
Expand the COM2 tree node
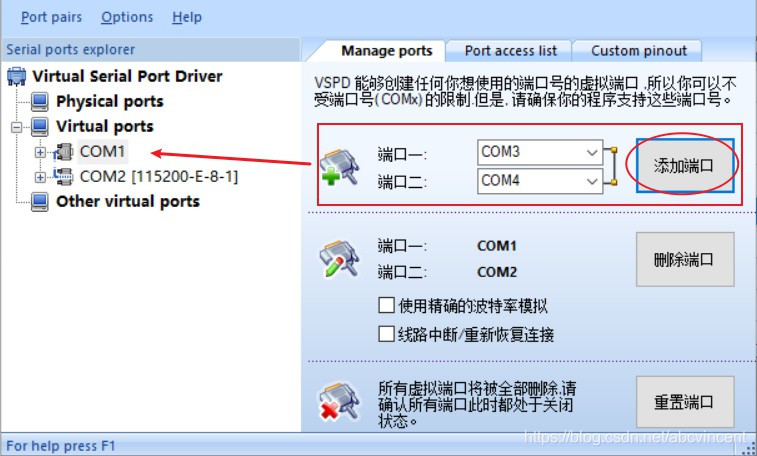40,178
